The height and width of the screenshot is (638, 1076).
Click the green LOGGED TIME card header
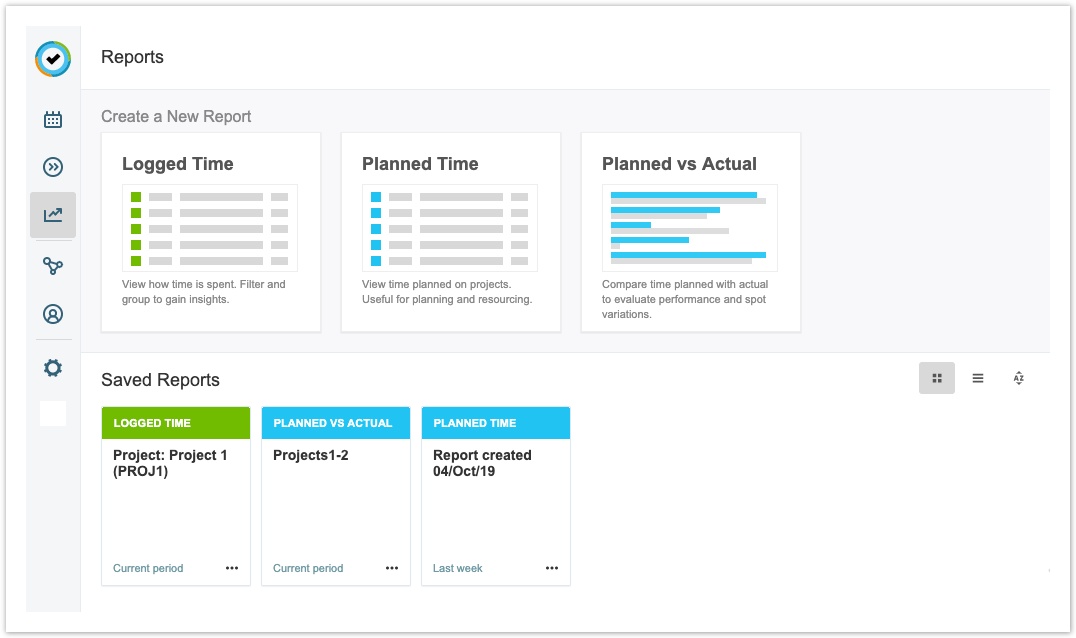pyautogui.click(x=176, y=423)
